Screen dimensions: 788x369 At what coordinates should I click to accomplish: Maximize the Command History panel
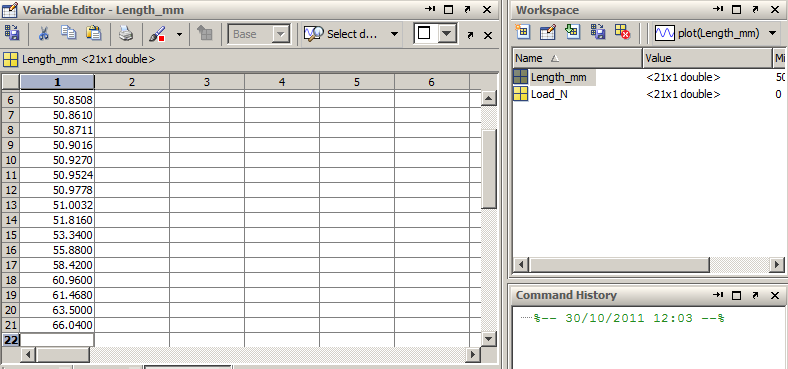pyautogui.click(x=736, y=296)
